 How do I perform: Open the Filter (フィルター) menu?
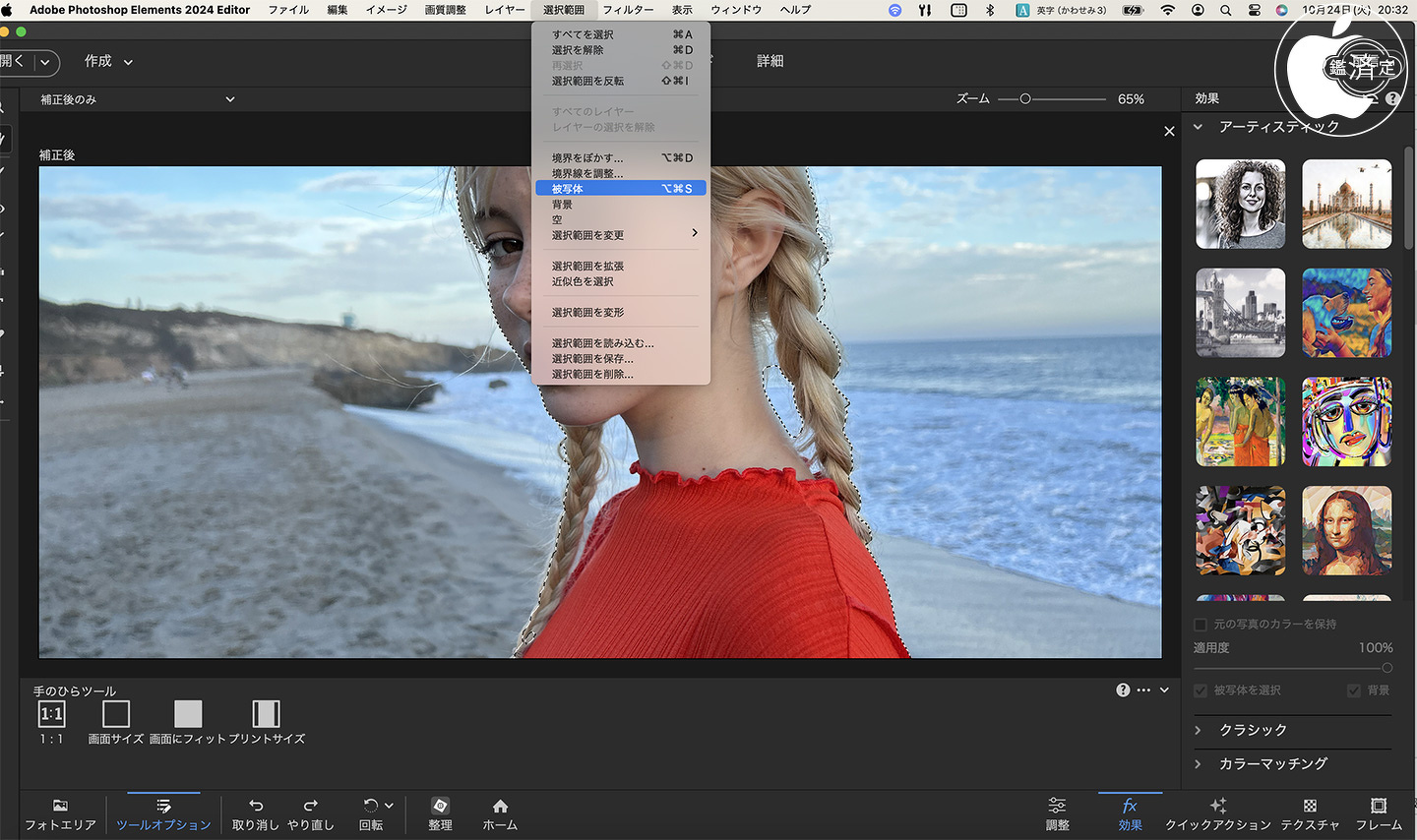628,10
